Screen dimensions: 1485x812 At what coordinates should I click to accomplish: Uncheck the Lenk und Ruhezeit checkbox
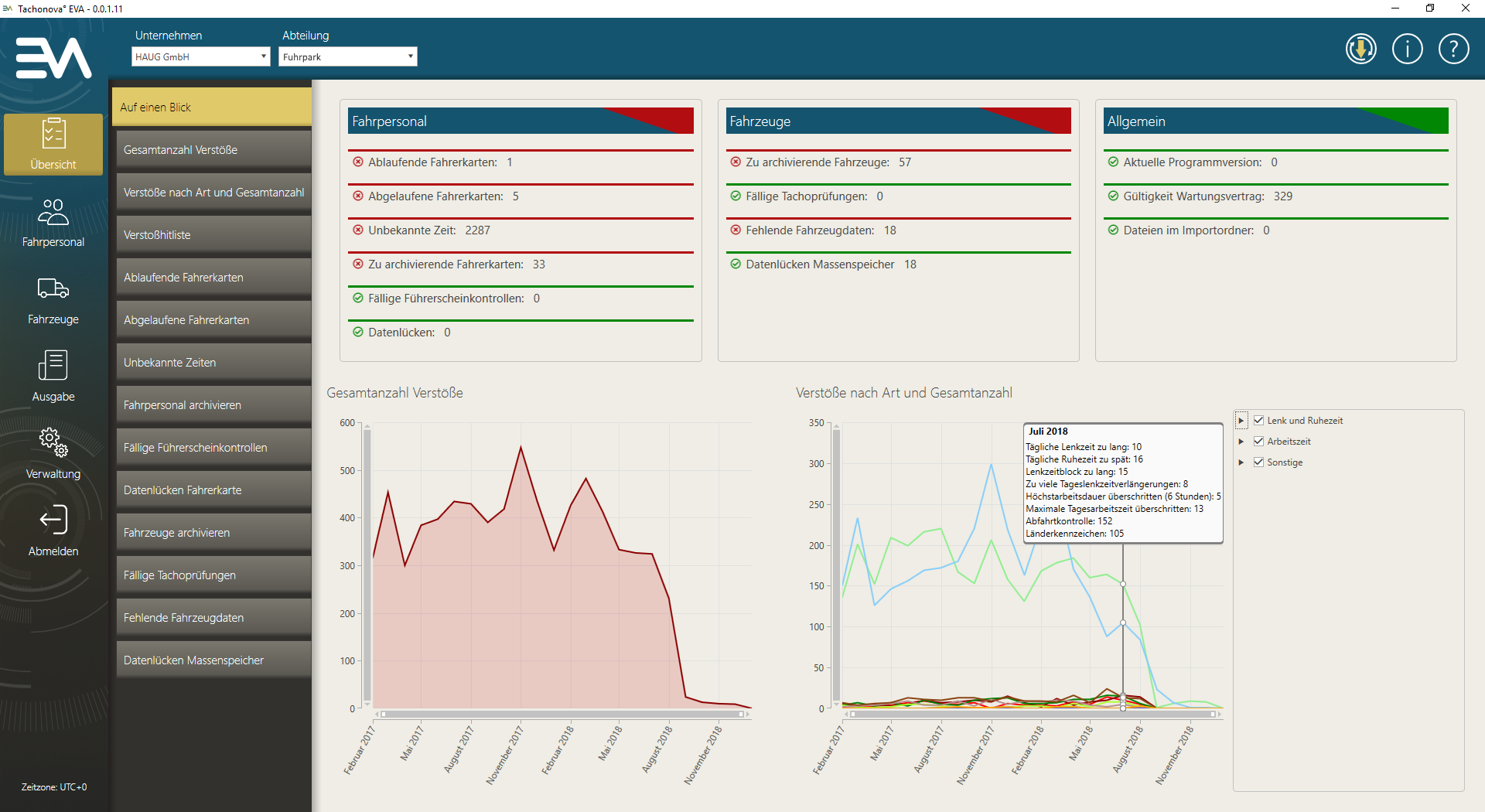pos(1258,421)
